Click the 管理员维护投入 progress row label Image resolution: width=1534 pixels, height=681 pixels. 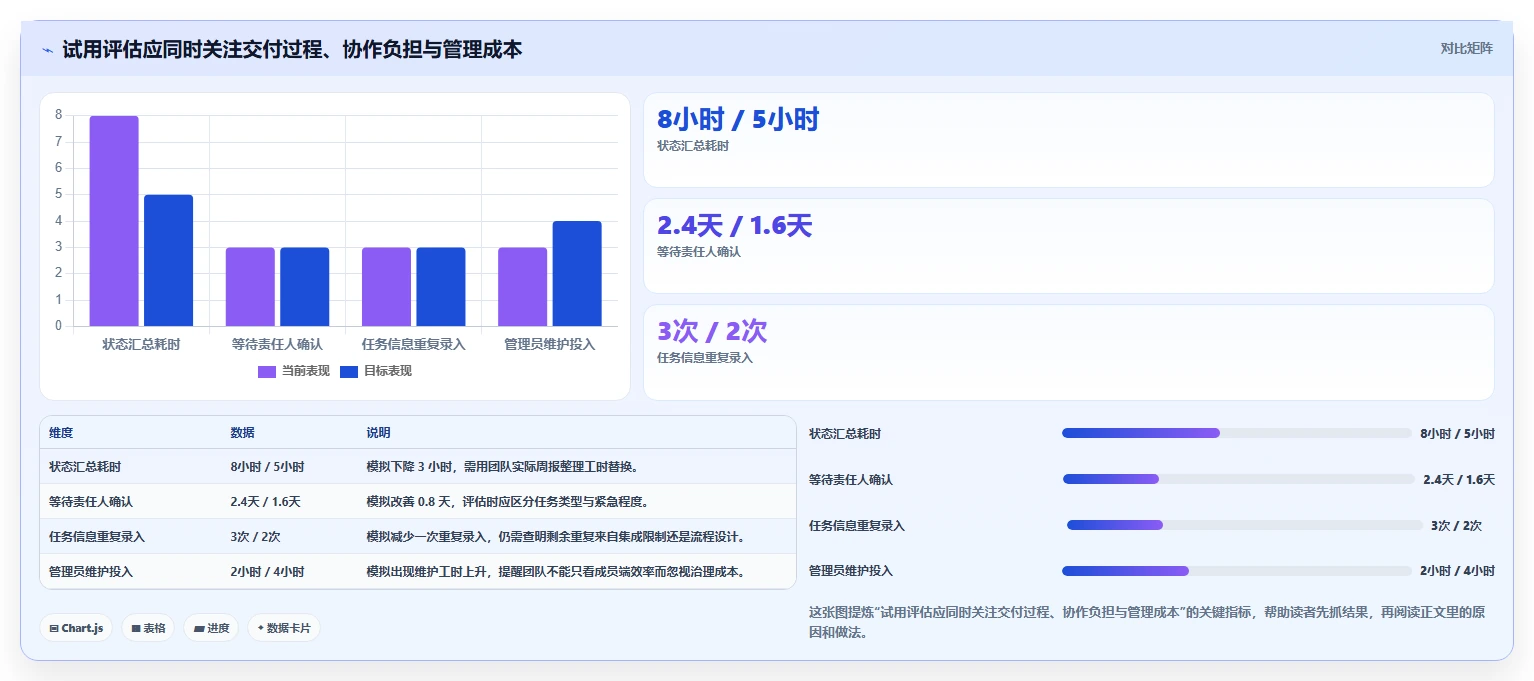[x=851, y=571]
